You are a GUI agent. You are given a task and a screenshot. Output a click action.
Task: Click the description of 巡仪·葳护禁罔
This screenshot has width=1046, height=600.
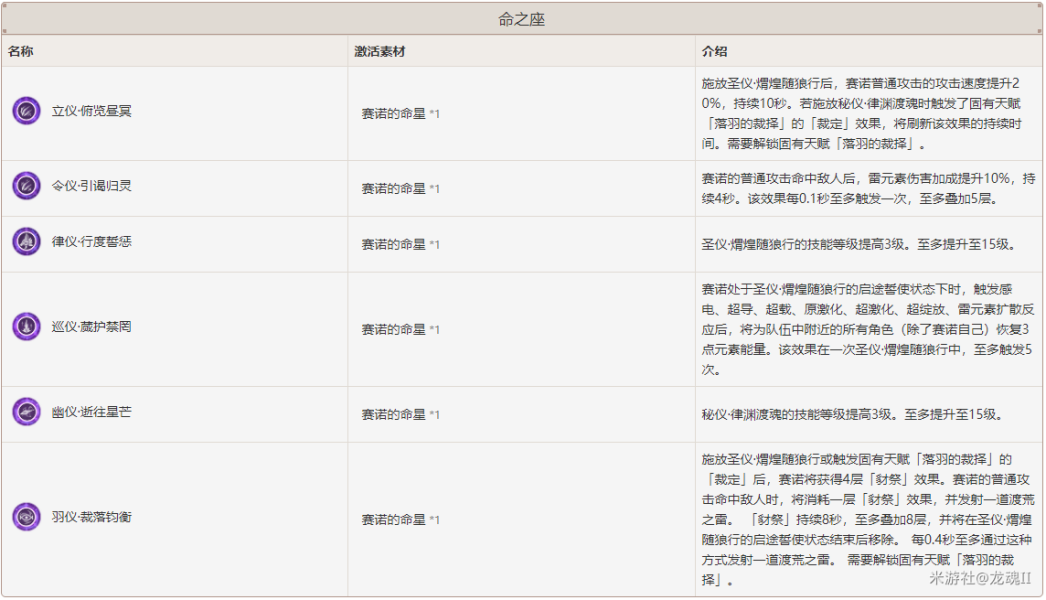point(867,329)
